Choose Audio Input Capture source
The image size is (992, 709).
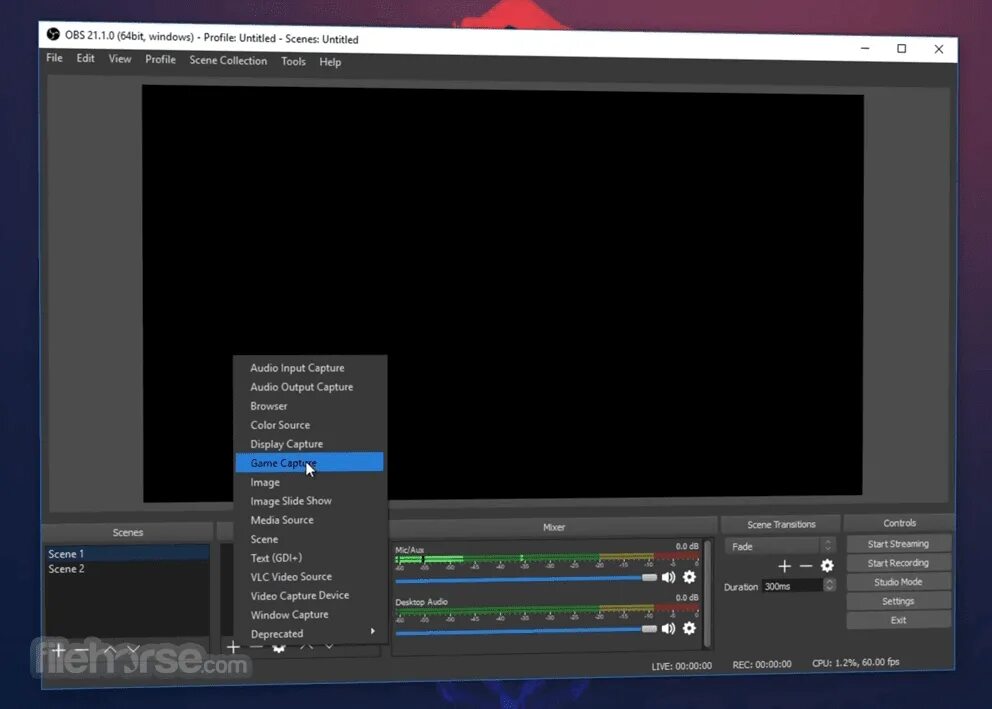310,367
